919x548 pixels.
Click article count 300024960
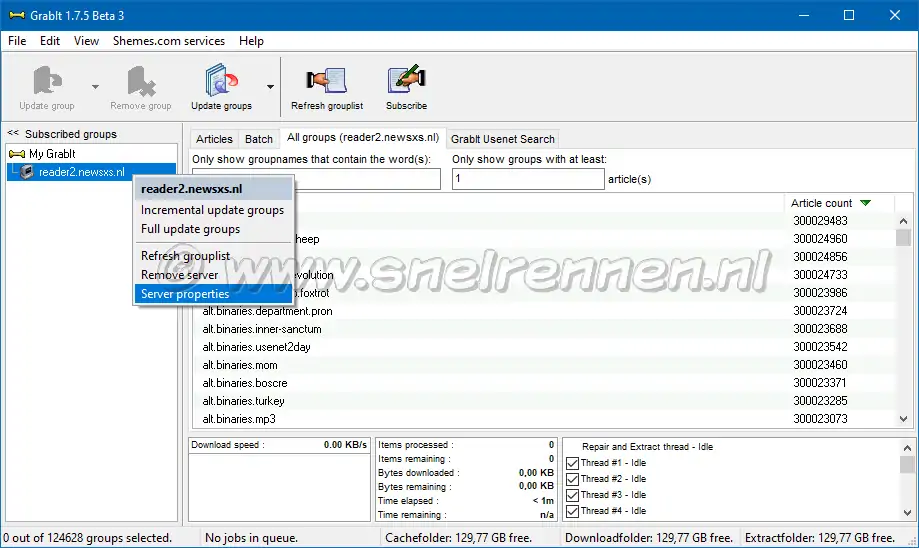tap(821, 239)
